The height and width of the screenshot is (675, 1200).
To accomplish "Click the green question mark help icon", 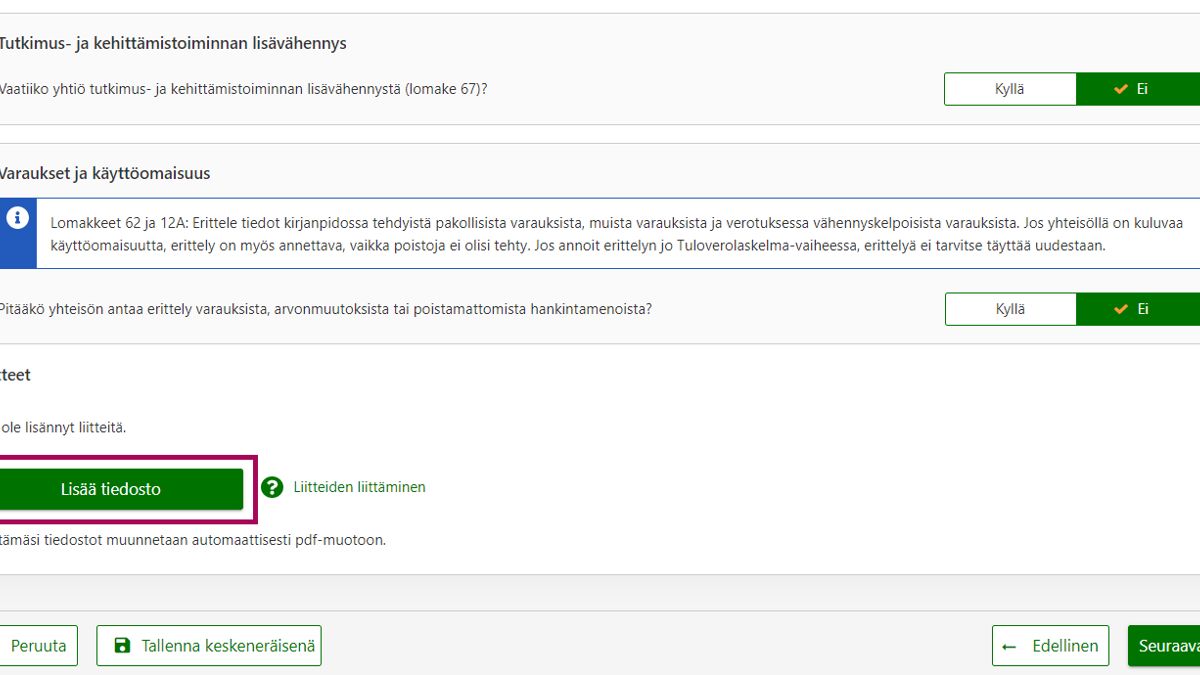I will 272,487.
